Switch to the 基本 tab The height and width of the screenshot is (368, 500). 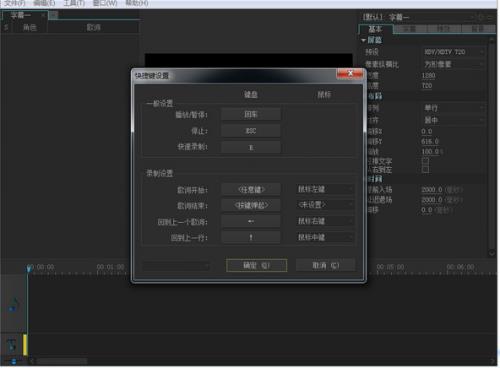[376, 29]
